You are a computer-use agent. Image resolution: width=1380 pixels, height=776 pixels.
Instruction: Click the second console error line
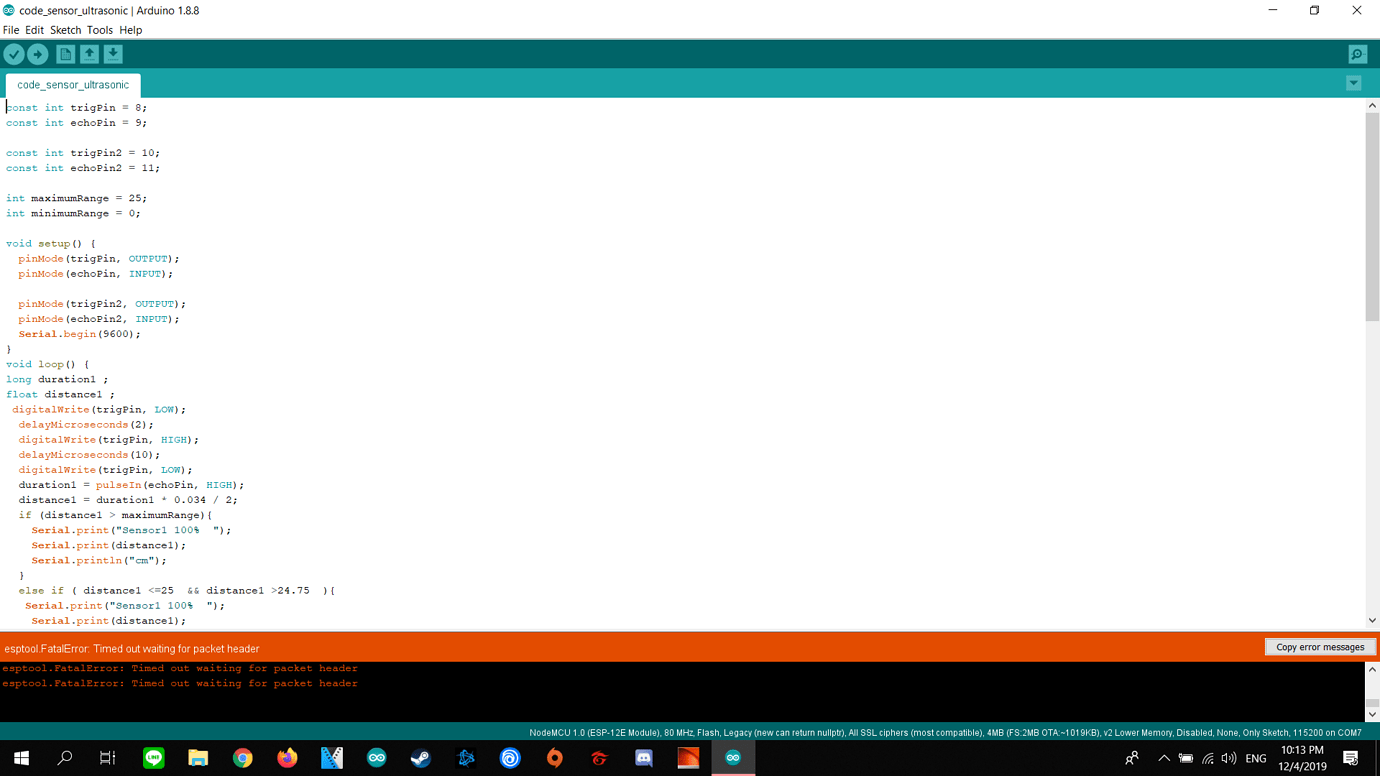point(180,683)
